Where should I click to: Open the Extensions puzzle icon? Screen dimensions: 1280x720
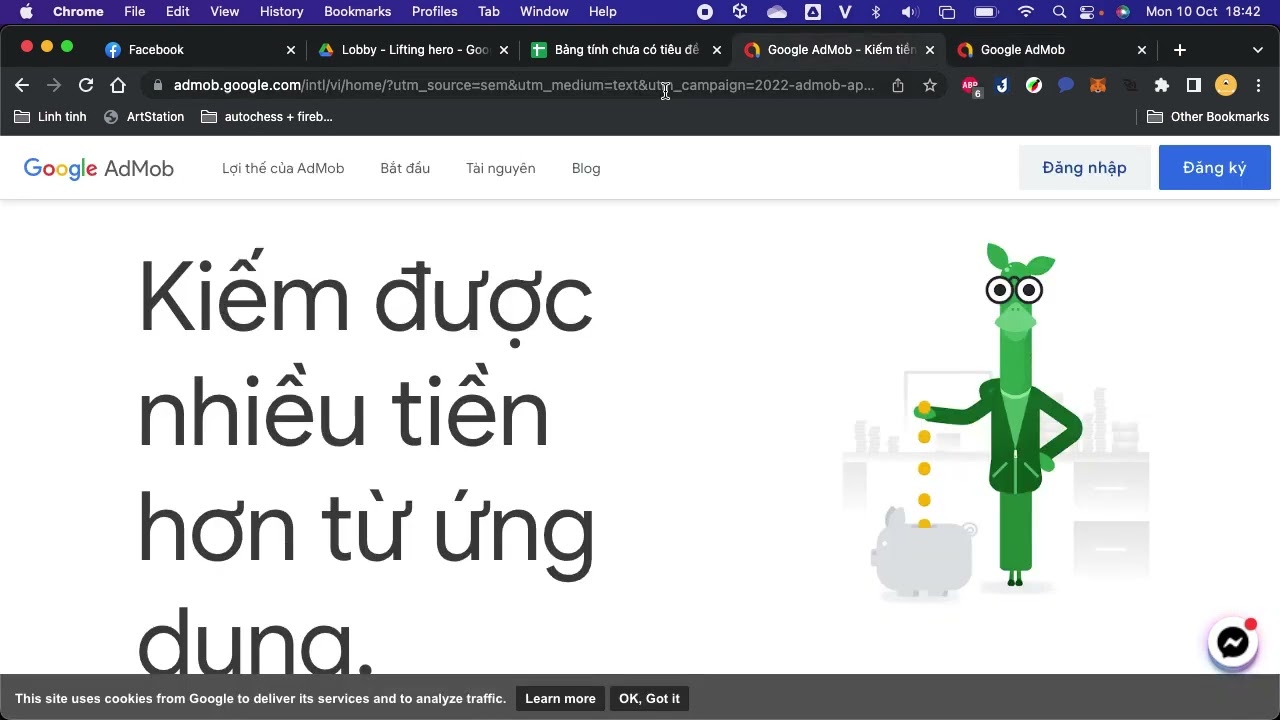pos(1161,85)
